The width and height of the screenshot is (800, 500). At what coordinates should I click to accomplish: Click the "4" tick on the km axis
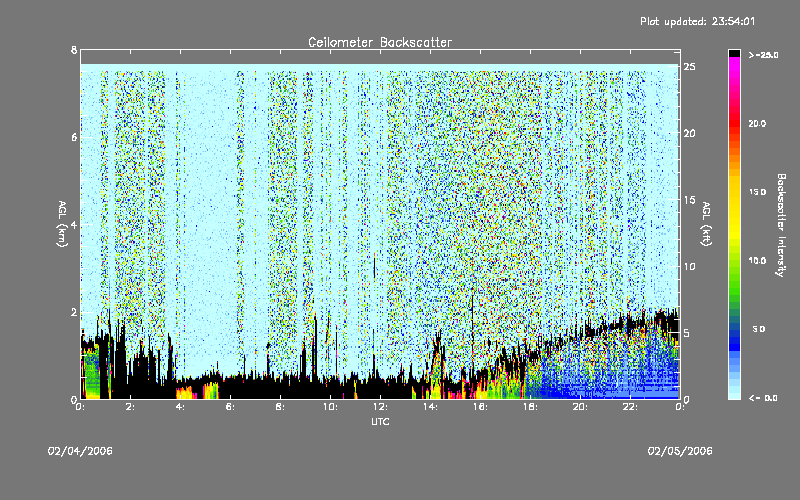point(74,224)
